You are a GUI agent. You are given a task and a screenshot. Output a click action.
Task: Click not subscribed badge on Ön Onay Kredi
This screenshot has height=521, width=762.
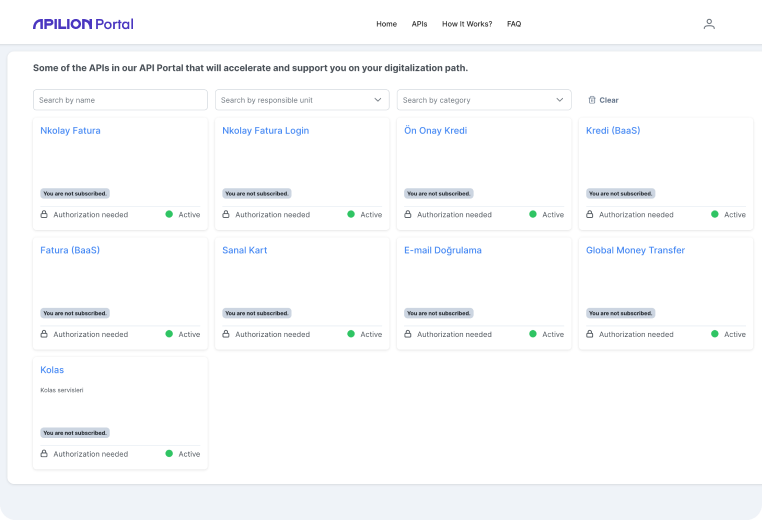click(x=439, y=193)
